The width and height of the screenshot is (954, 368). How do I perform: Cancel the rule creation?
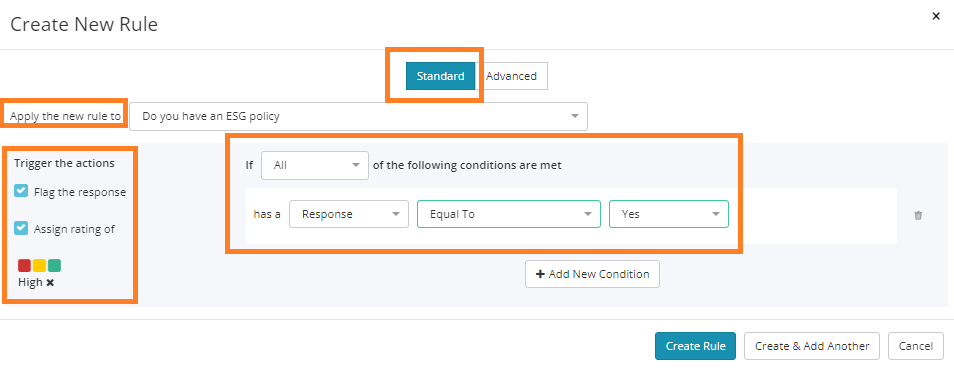point(916,346)
